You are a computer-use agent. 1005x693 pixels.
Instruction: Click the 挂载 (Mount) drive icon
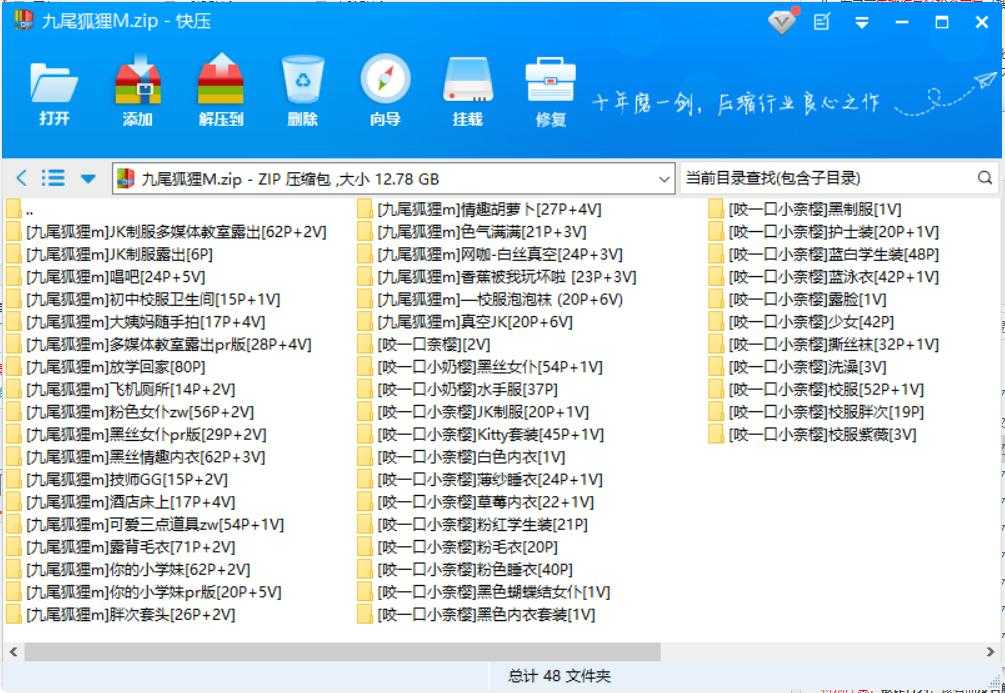468,90
